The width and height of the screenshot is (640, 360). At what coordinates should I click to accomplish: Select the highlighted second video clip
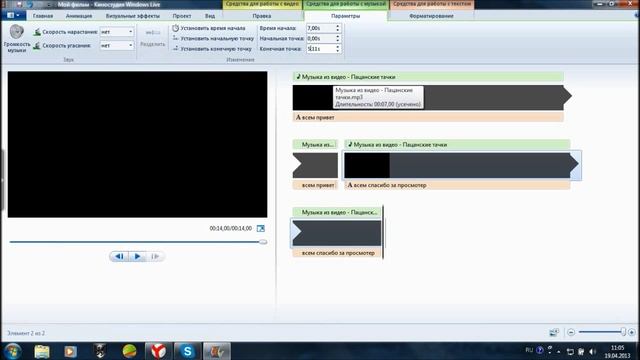click(462, 165)
